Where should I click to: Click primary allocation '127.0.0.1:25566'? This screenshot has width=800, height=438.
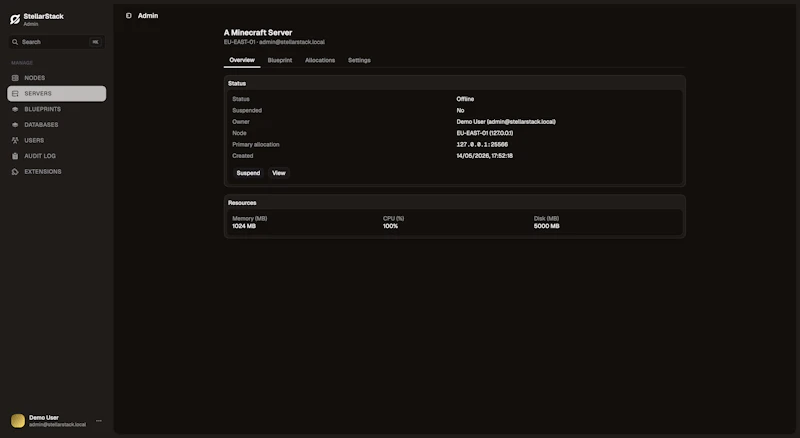[482, 144]
